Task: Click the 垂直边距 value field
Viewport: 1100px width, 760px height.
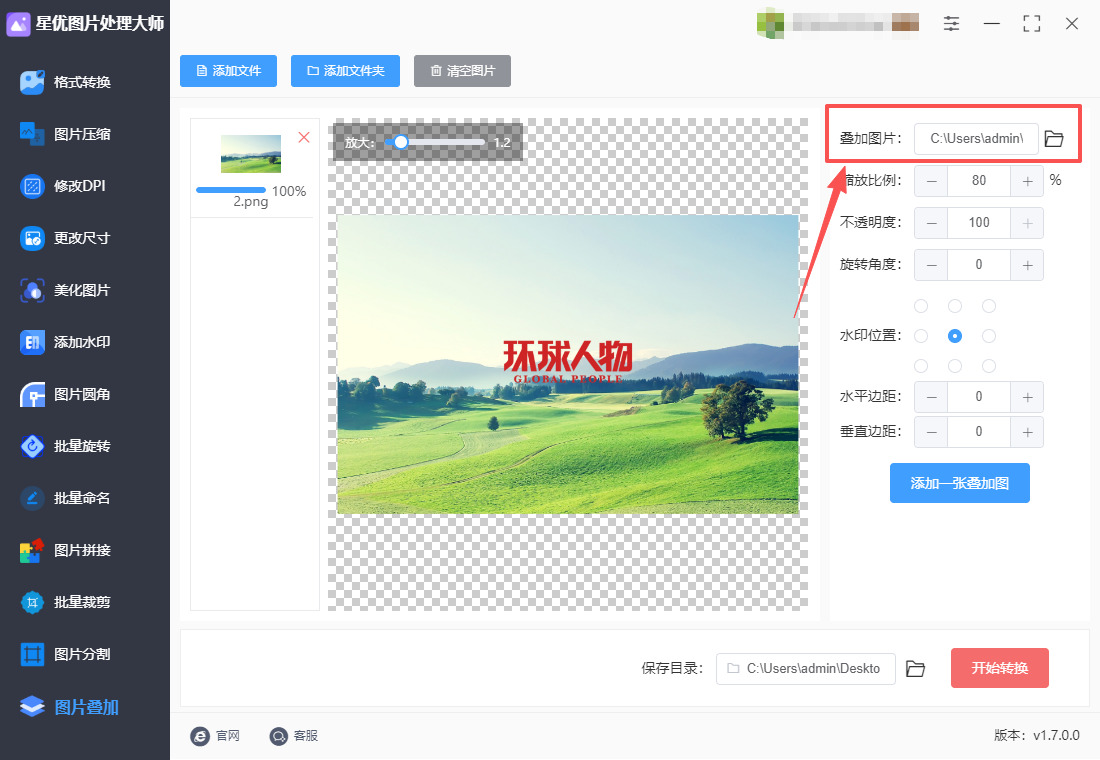Action: click(979, 432)
